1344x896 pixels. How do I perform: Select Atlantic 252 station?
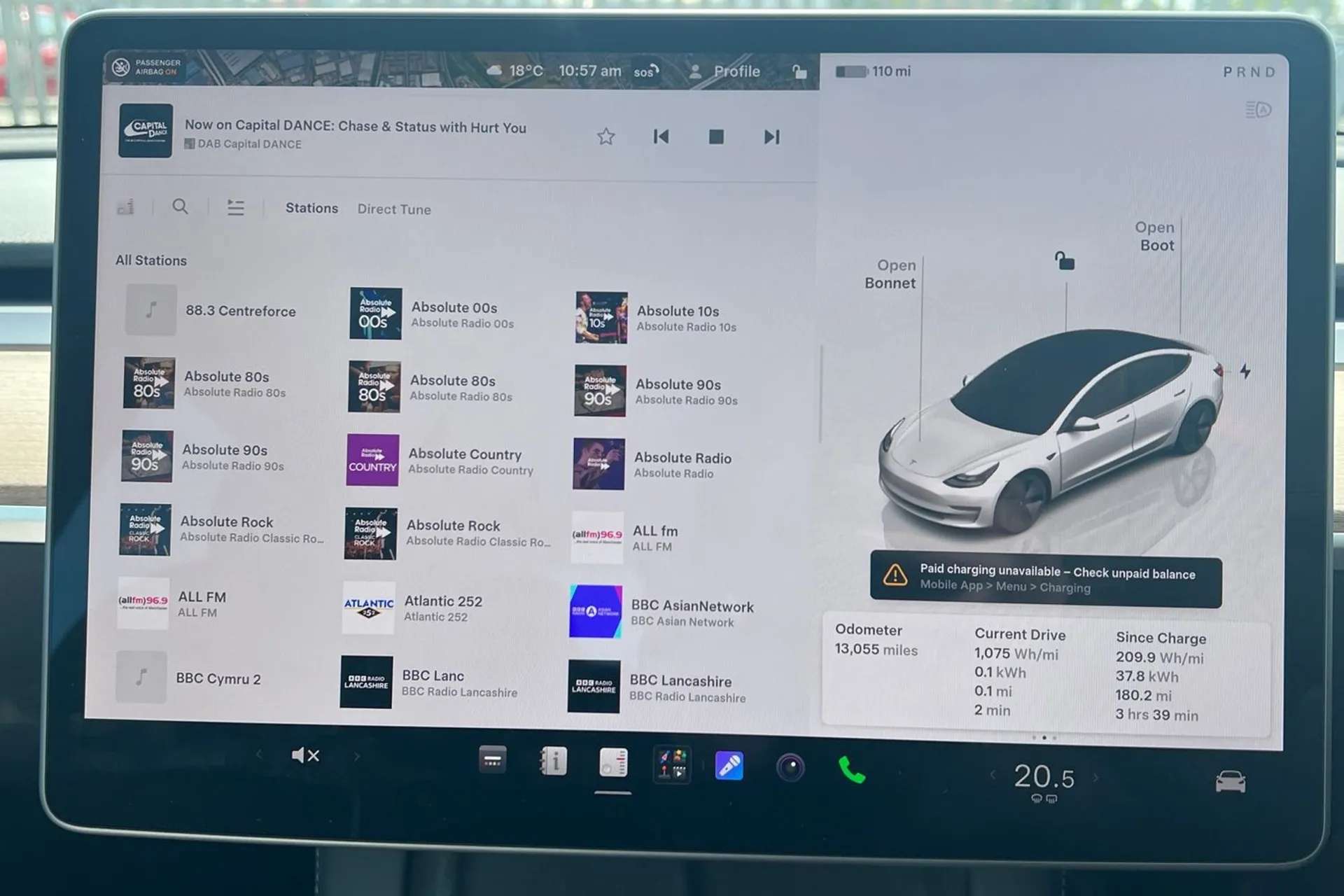[413, 608]
